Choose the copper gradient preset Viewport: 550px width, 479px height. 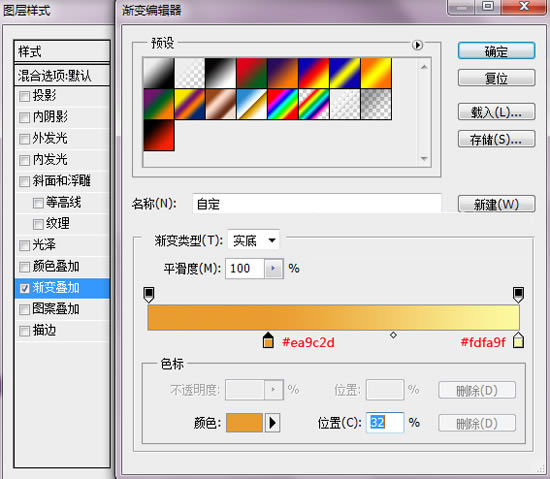221,104
